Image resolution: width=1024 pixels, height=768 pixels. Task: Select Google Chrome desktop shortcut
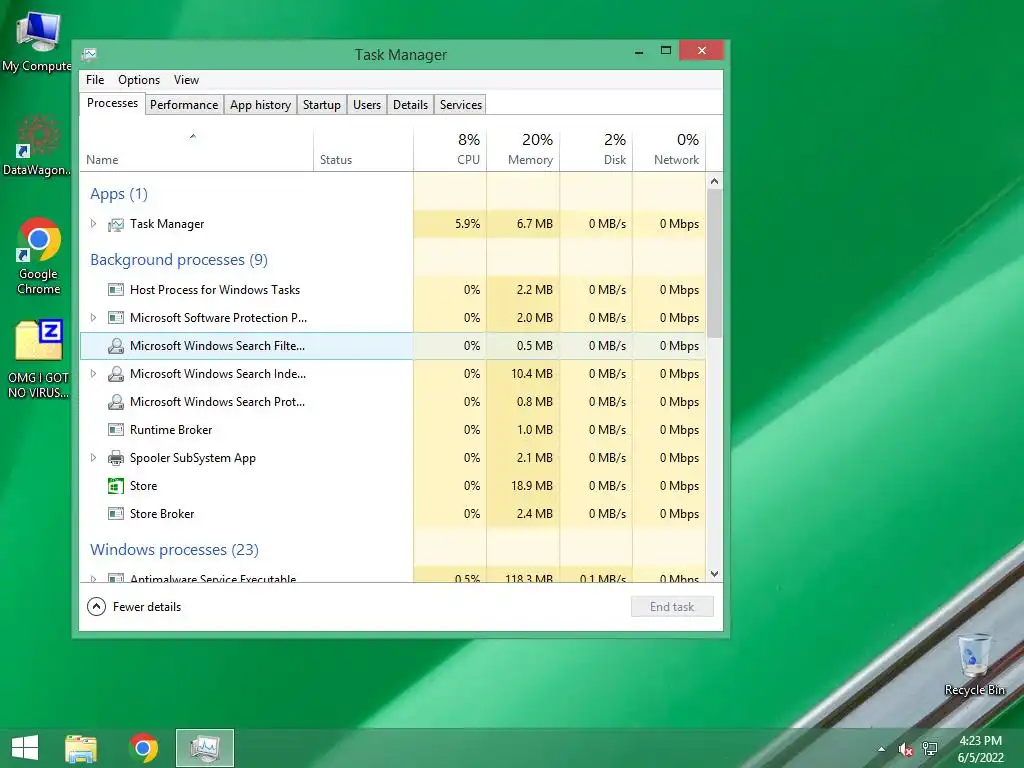tap(39, 256)
